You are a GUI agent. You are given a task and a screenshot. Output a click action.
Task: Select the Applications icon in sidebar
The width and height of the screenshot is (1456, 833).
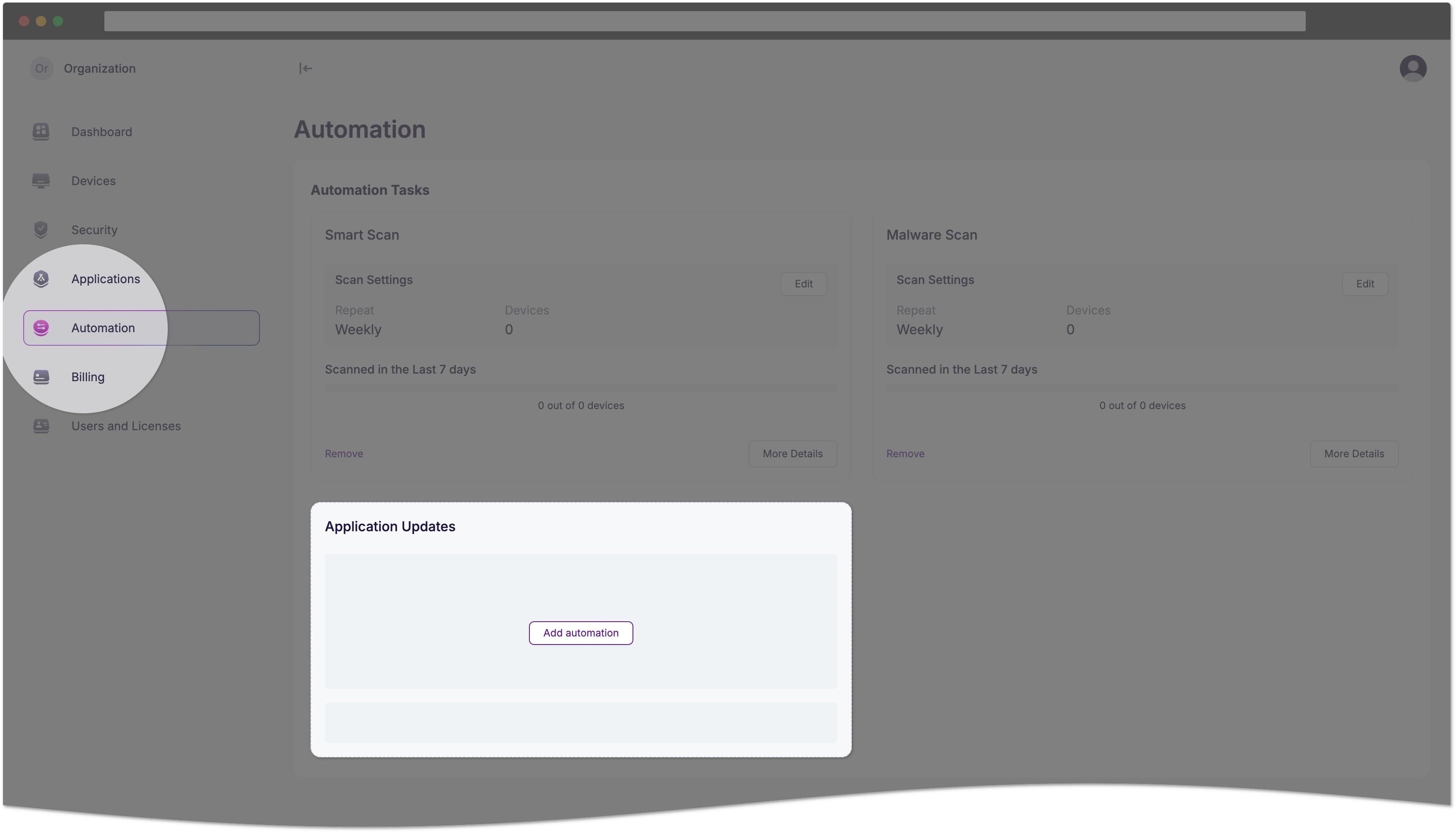(x=40, y=278)
